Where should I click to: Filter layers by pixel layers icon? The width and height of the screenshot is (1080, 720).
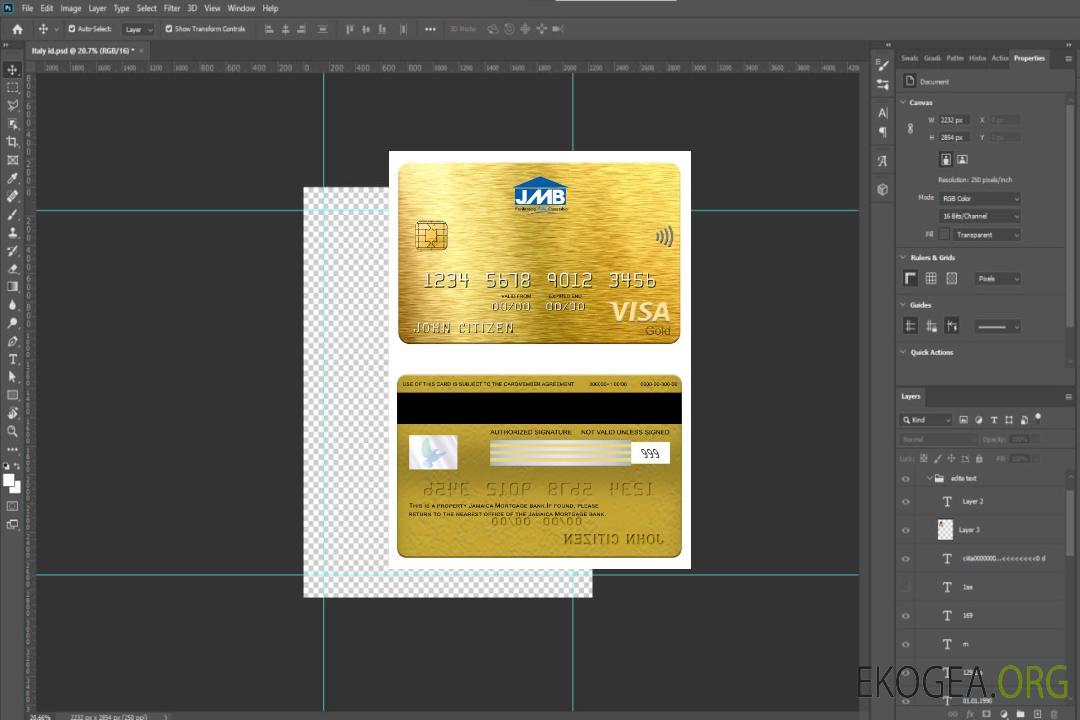pos(964,420)
